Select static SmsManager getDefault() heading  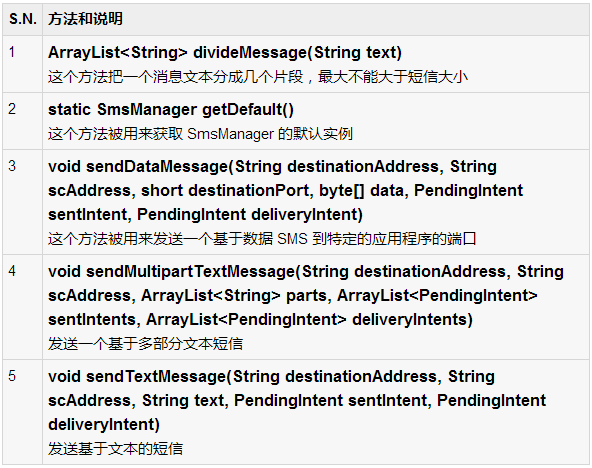[x=171, y=109]
